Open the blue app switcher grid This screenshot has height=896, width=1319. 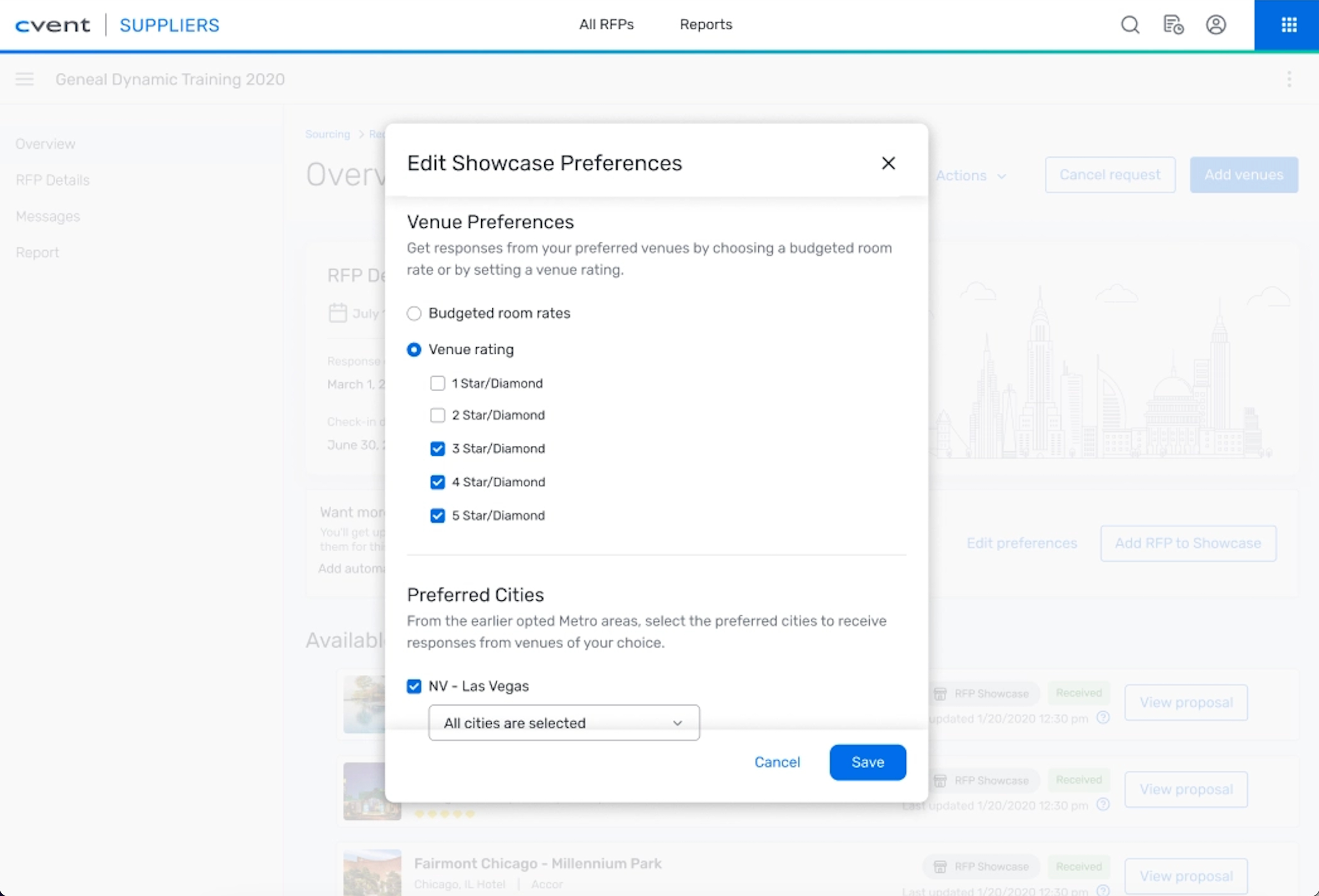click(x=1289, y=25)
